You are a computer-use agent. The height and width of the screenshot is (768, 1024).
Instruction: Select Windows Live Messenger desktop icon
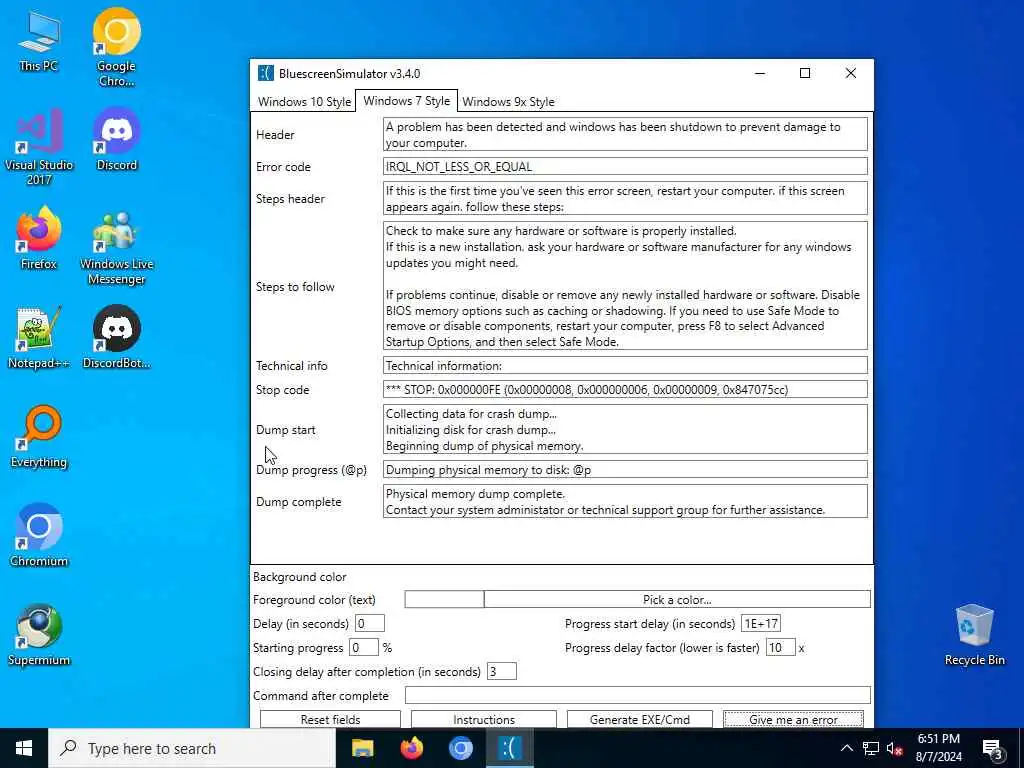click(116, 247)
